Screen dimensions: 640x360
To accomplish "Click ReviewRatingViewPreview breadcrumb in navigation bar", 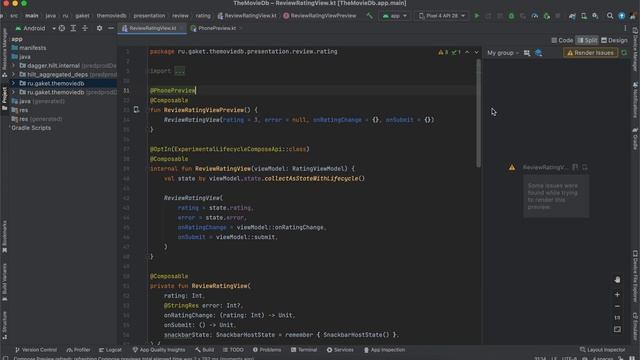I will [x=320, y=16].
